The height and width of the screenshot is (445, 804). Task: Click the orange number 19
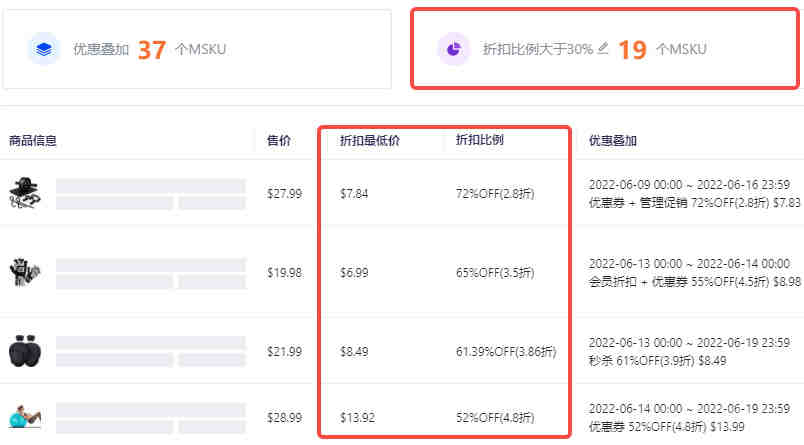(632, 50)
